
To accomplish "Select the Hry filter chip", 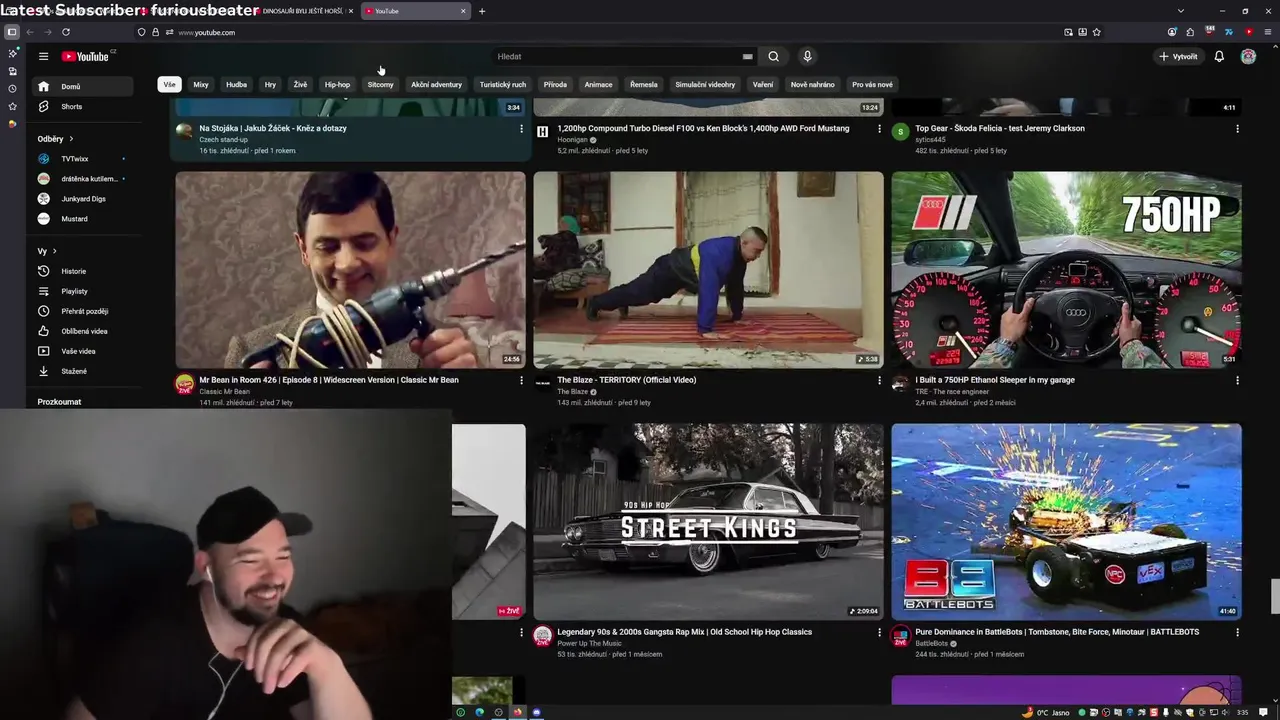I will tap(270, 85).
